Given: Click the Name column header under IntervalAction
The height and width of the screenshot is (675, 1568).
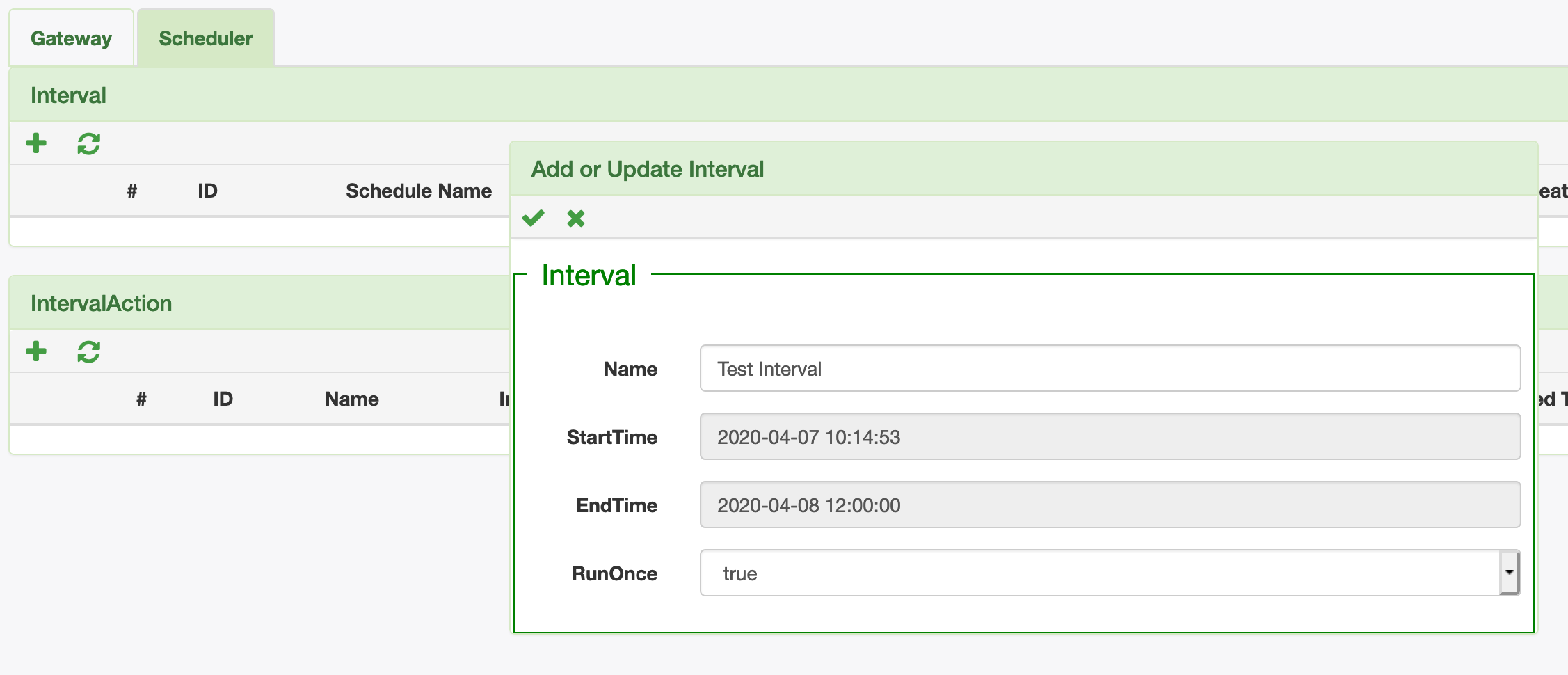Looking at the screenshot, I should 351,398.
